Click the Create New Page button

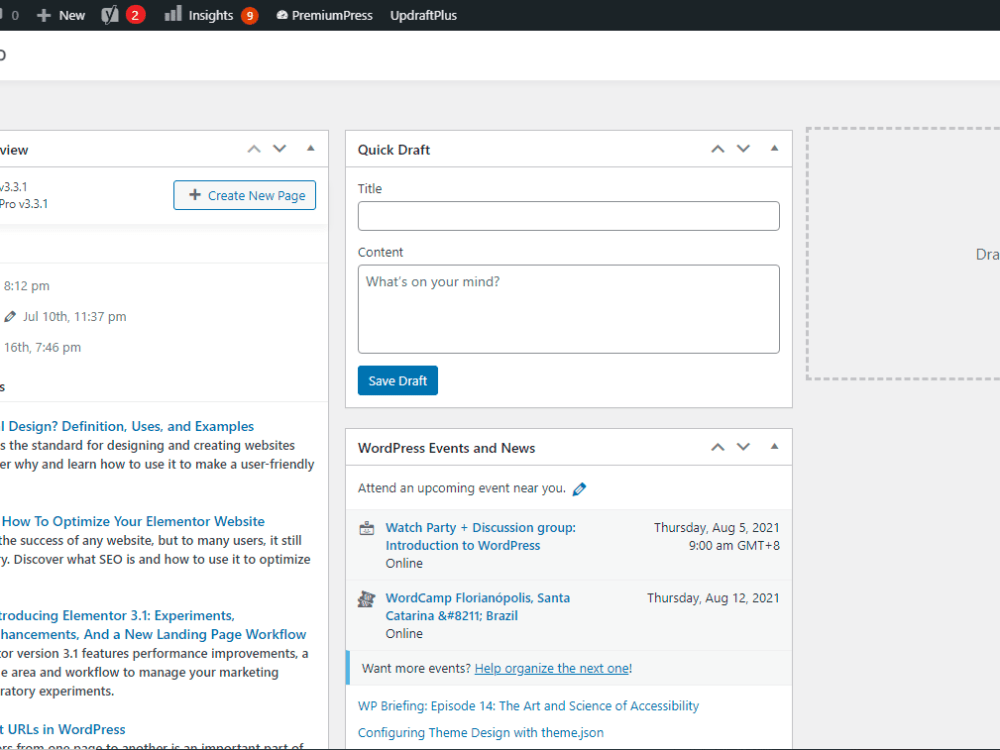pos(244,195)
